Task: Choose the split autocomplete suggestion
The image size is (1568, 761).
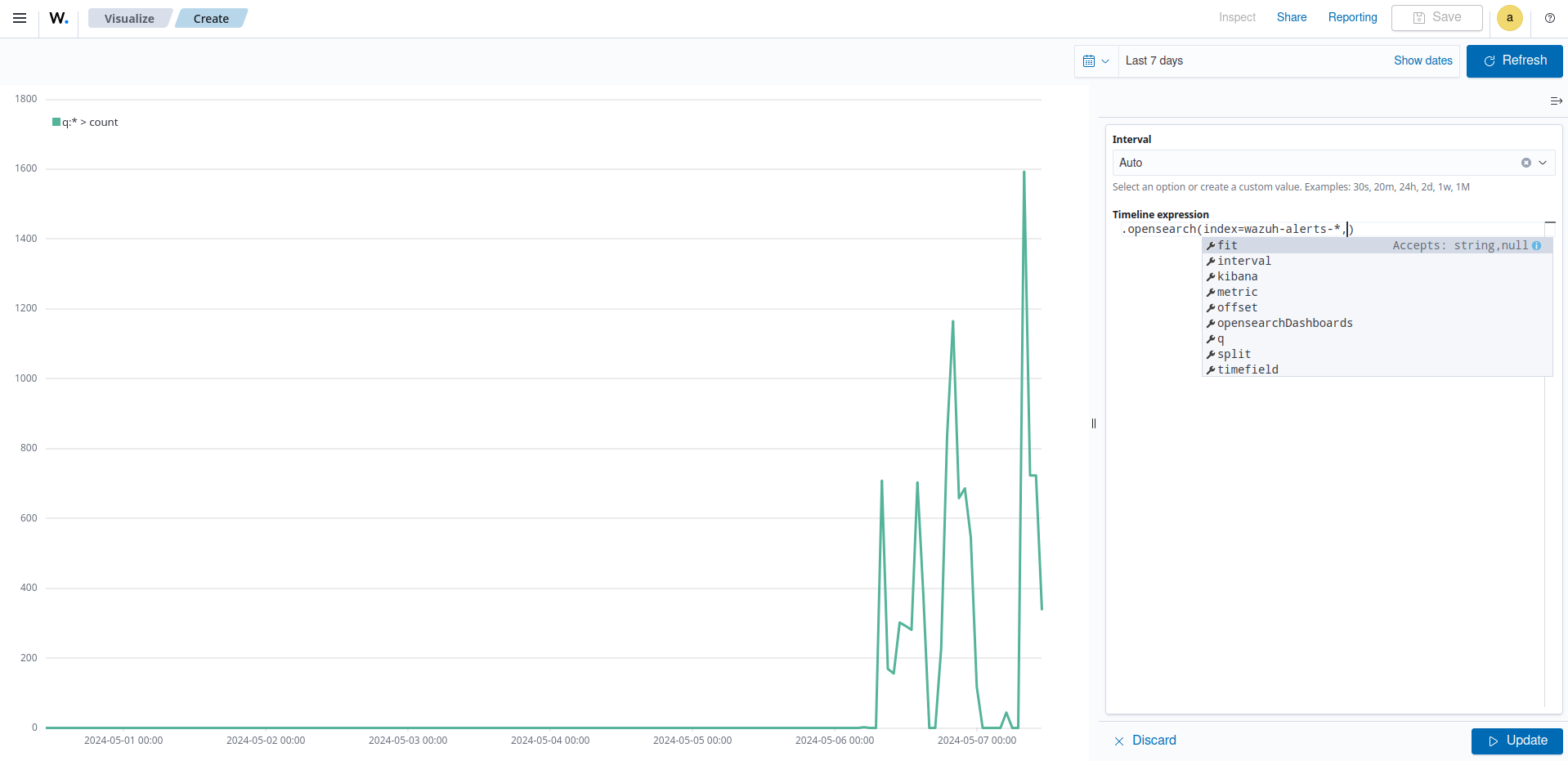Action: click(1377, 354)
